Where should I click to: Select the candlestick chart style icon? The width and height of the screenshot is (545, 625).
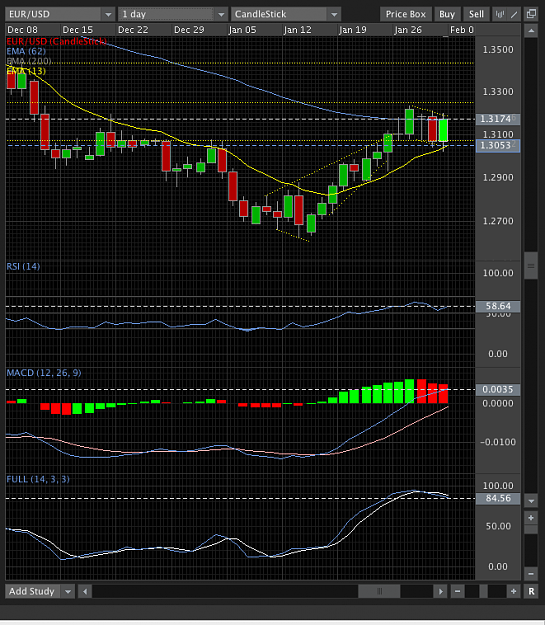(x=499, y=14)
